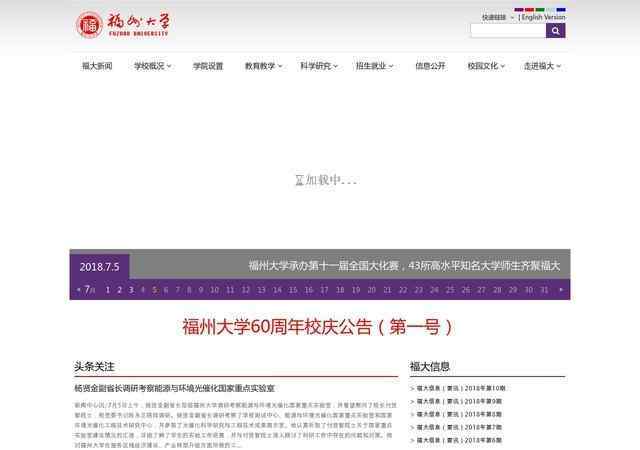This screenshot has width=640, height=450.
Task: Select the purple theme color swatch
Action: (x=519, y=9)
